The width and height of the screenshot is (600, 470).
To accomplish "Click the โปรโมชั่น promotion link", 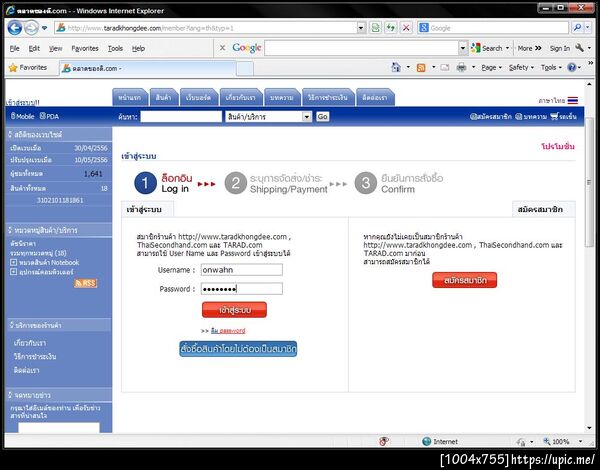I will tap(558, 147).
